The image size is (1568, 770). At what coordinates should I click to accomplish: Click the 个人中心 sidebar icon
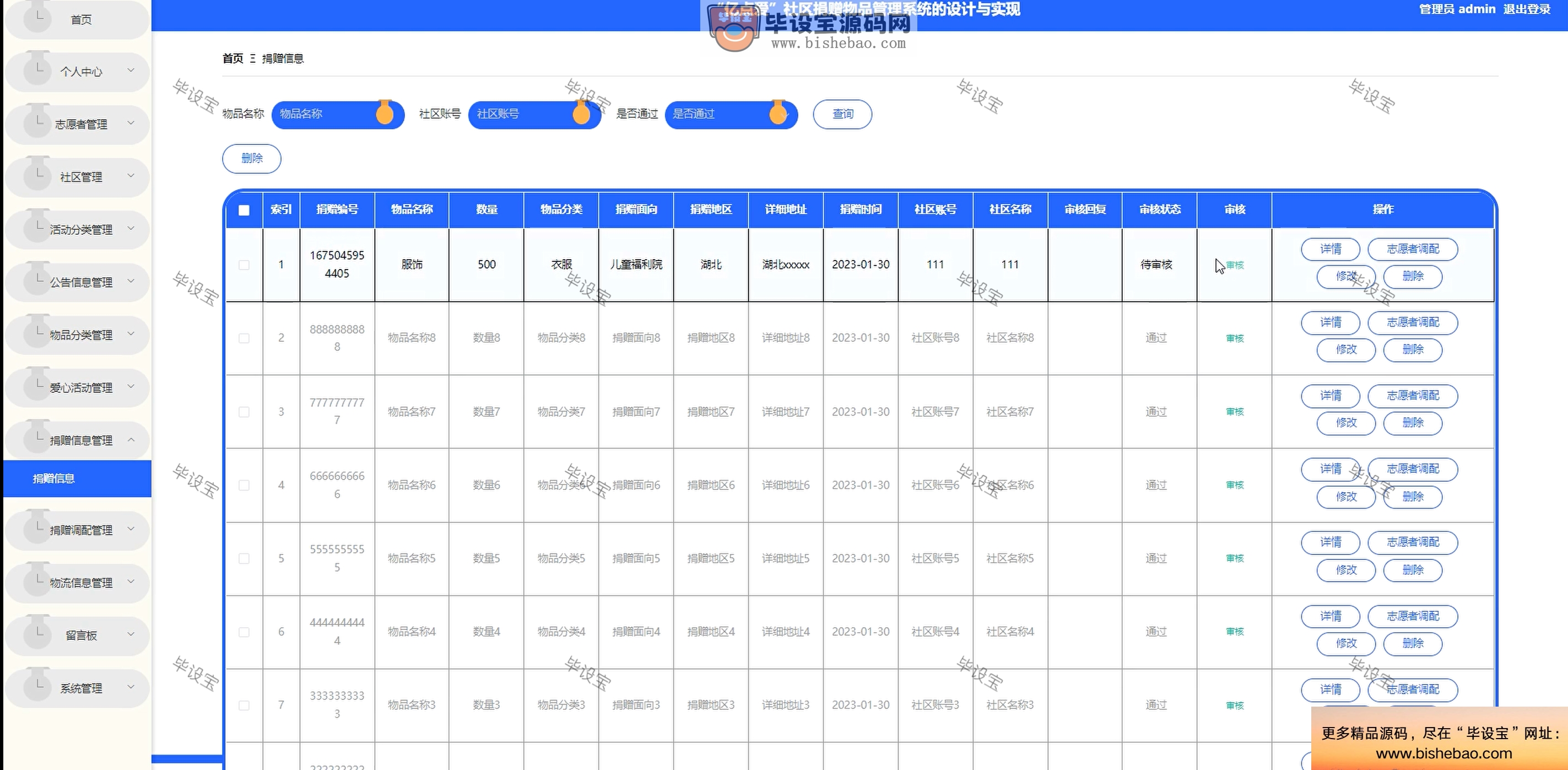point(37,68)
